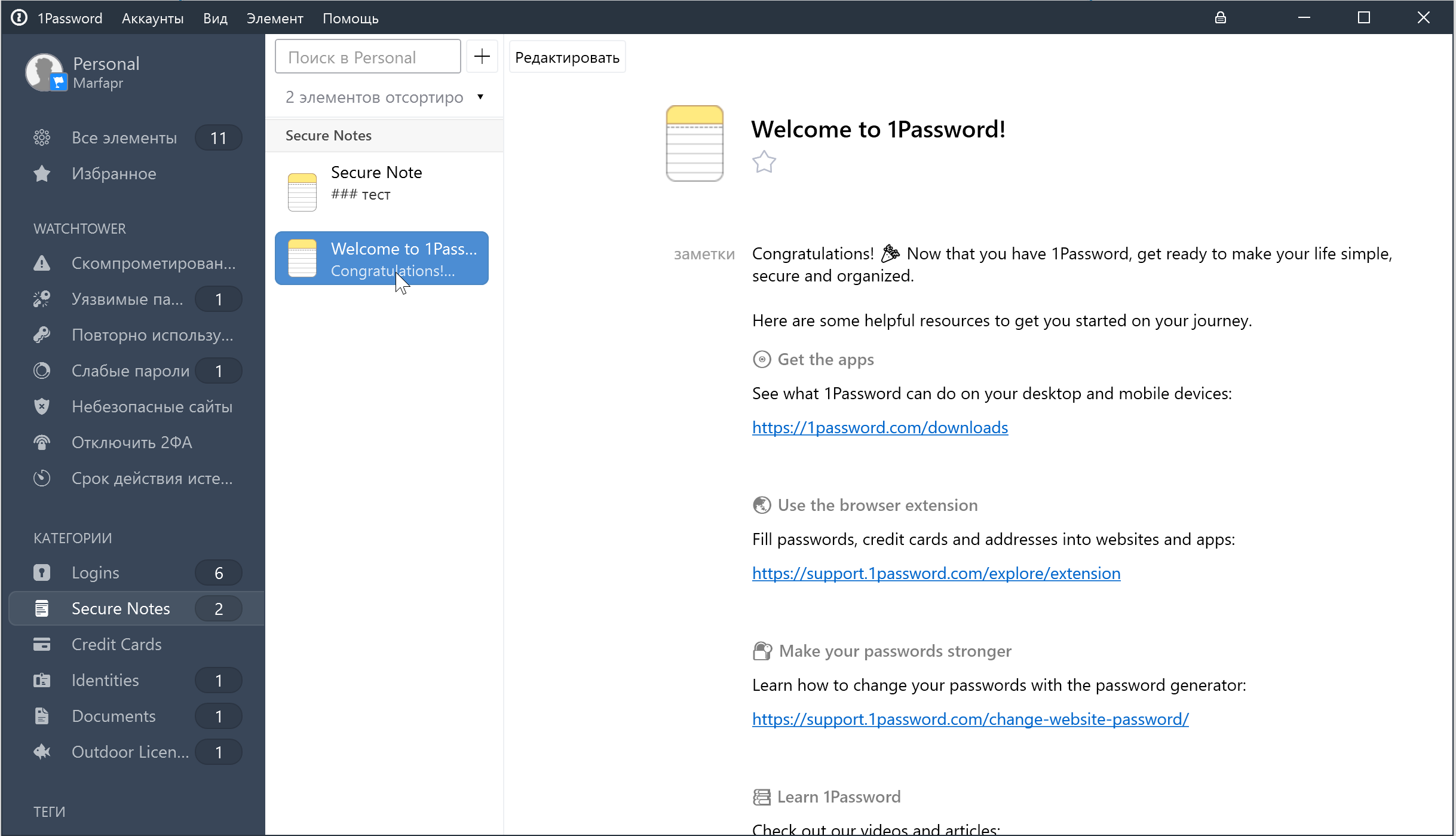The width and height of the screenshot is (1456, 836).
Task: Open the 1password.com/downloads link
Action: pyautogui.click(x=879, y=427)
